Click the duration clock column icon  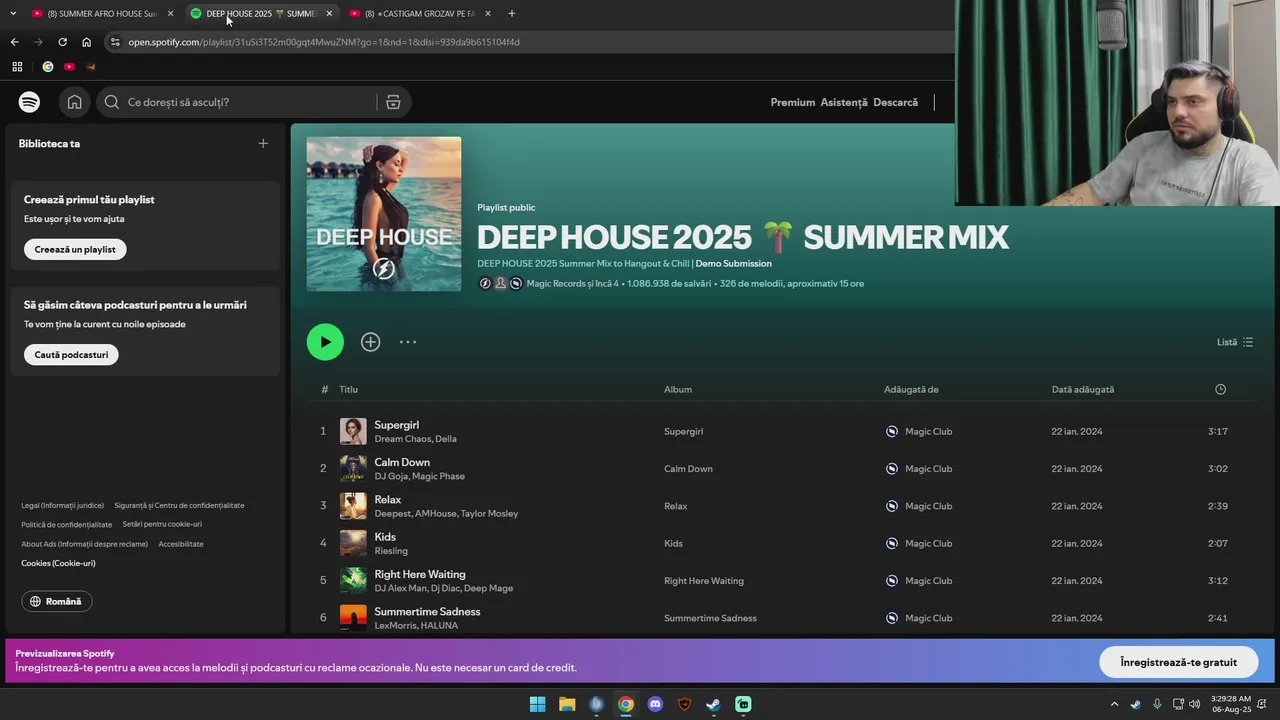pos(1220,389)
